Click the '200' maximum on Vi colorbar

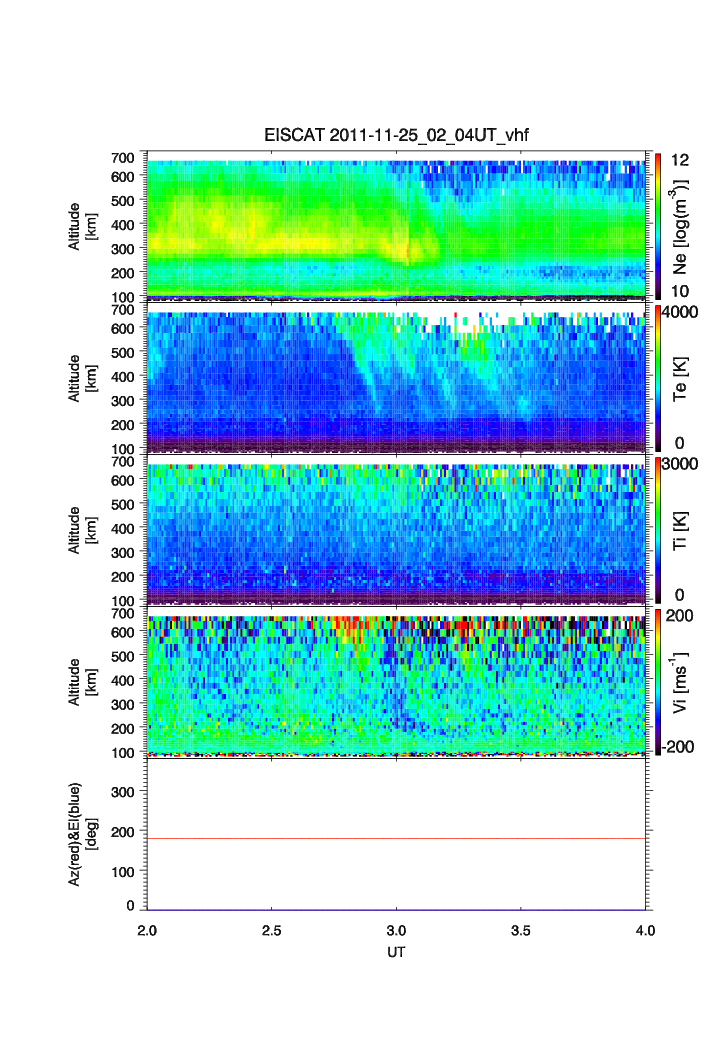pos(680,616)
